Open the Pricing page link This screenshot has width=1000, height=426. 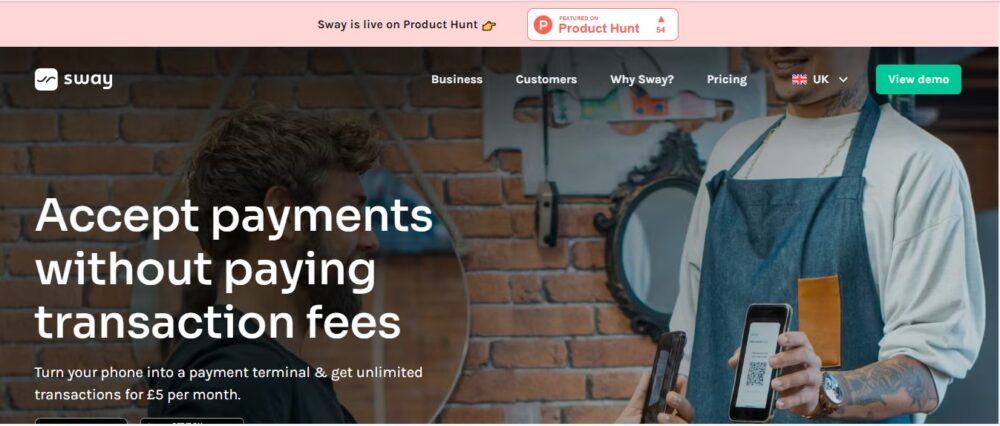click(726, 80)
